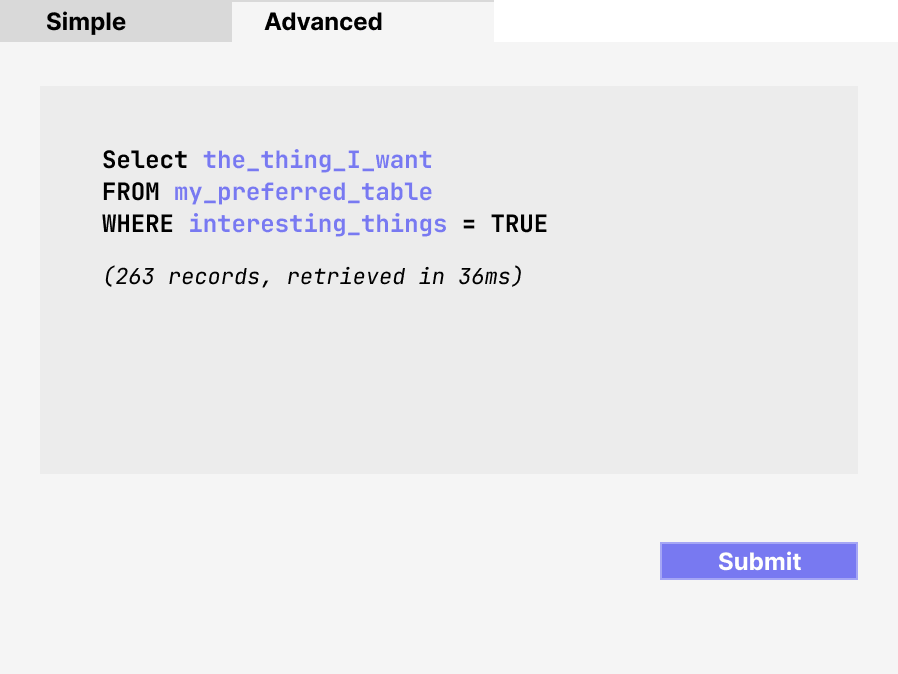Click the empty bottom area of the editor box

click(x=448, y=440)
